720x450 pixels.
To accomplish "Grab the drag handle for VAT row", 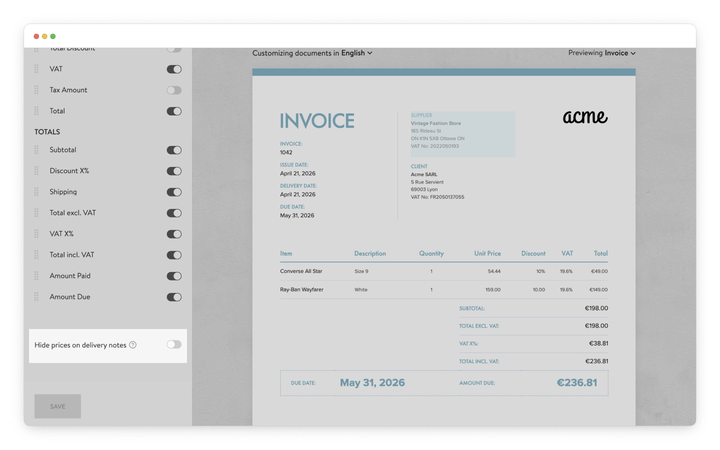I will coord(36,69).
